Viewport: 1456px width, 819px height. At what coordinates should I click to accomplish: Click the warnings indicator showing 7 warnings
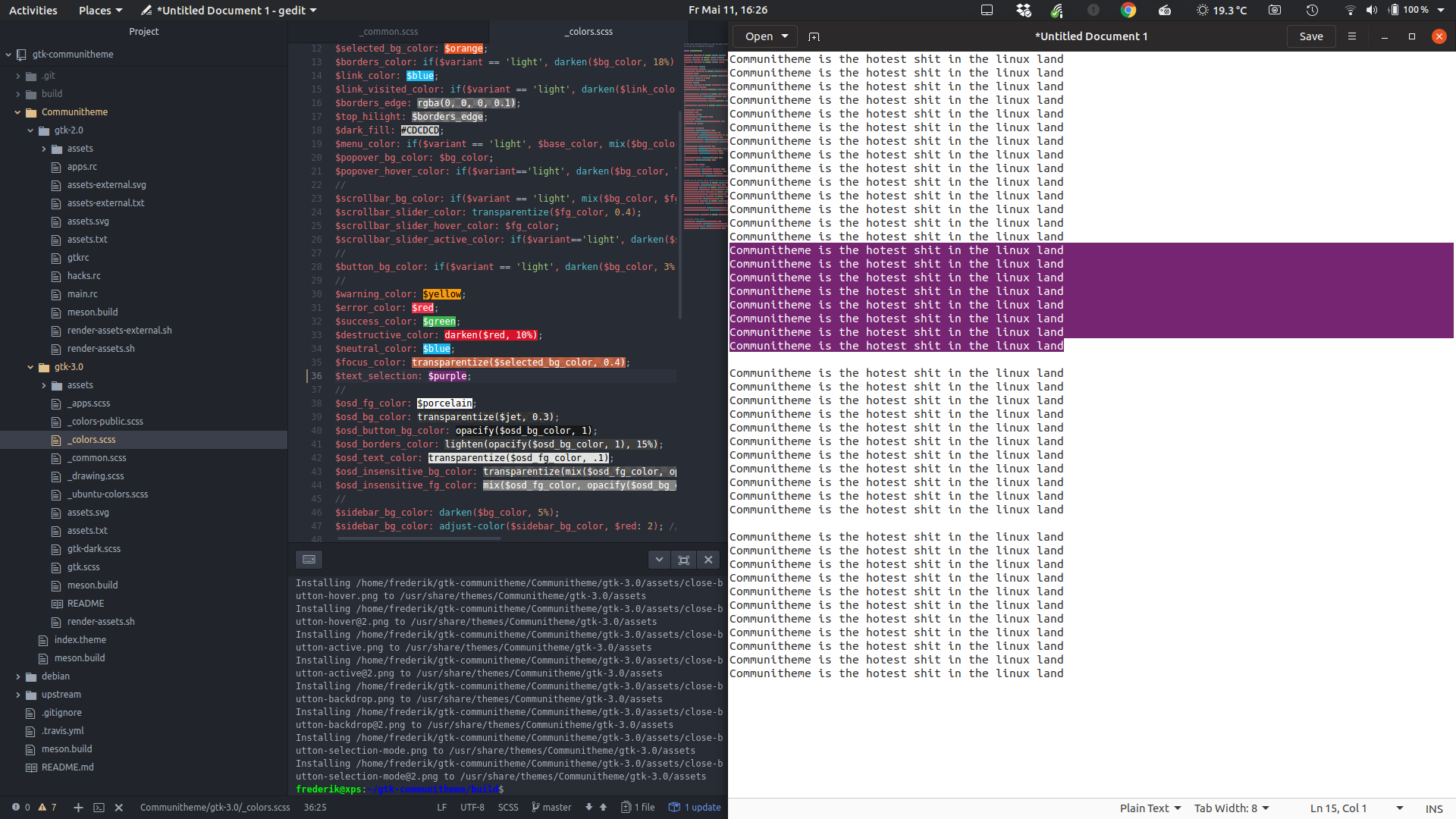(45, 808)
